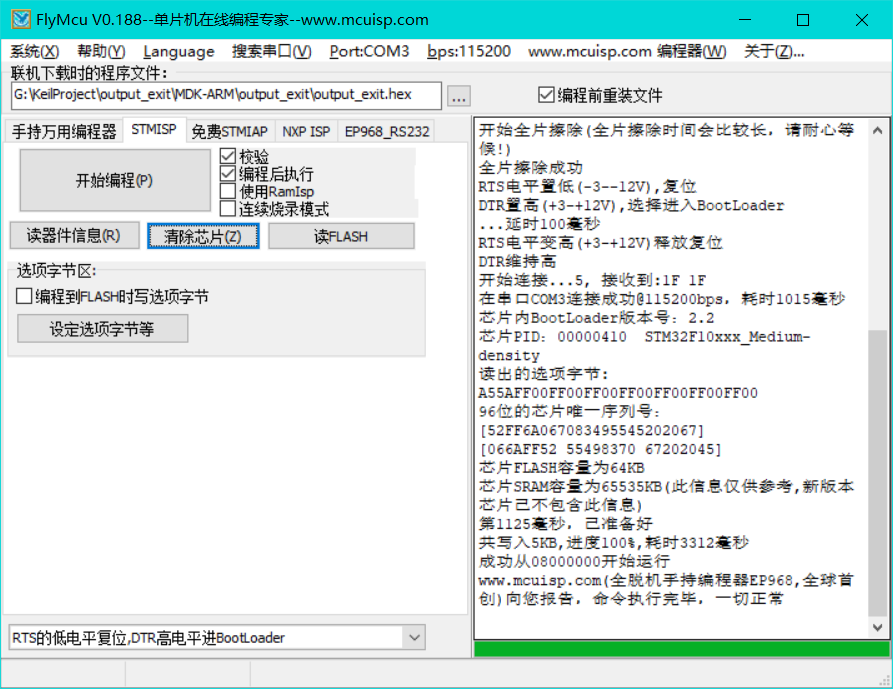Maximize the FlyMcu window
The width and height of the screenshot is (893, 689).
coord(803,20)
